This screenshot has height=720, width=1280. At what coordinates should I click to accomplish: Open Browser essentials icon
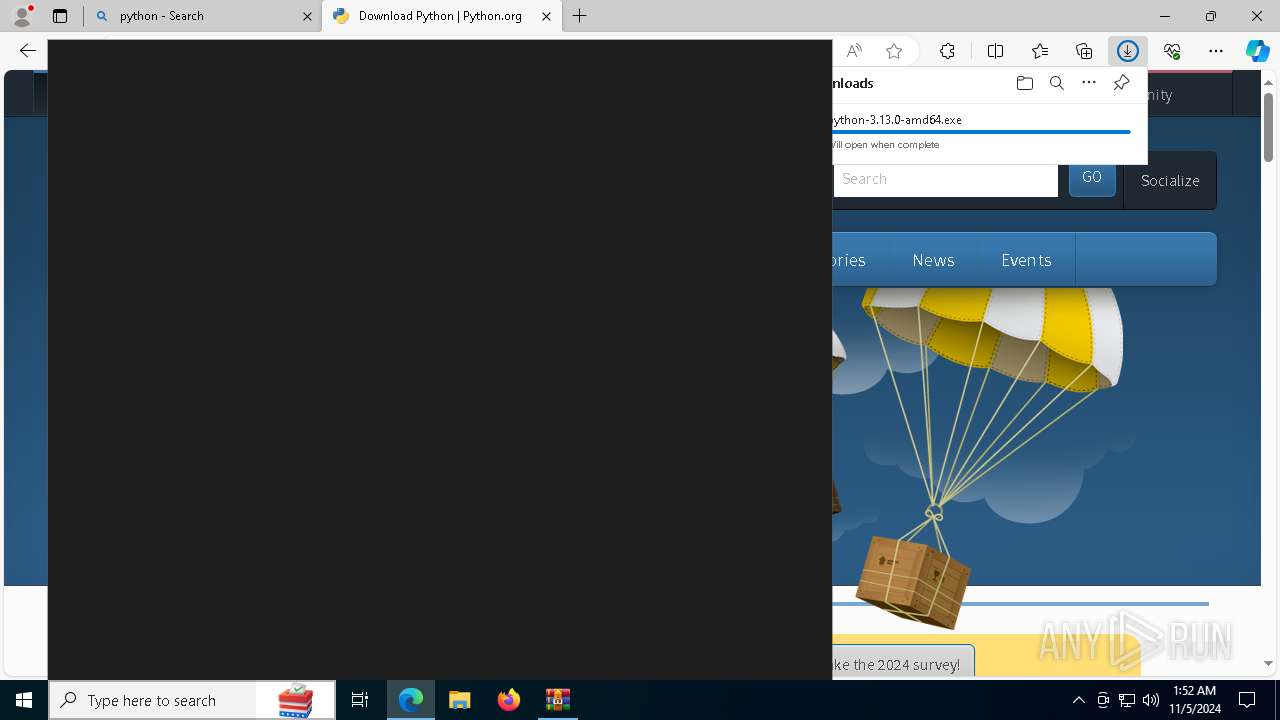coord(1172,51)
